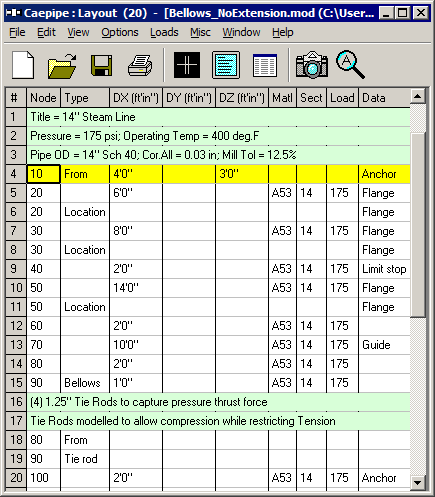Open the Loads menu
The width and height of the screenshot is (435, 497).
click(164, 32)
